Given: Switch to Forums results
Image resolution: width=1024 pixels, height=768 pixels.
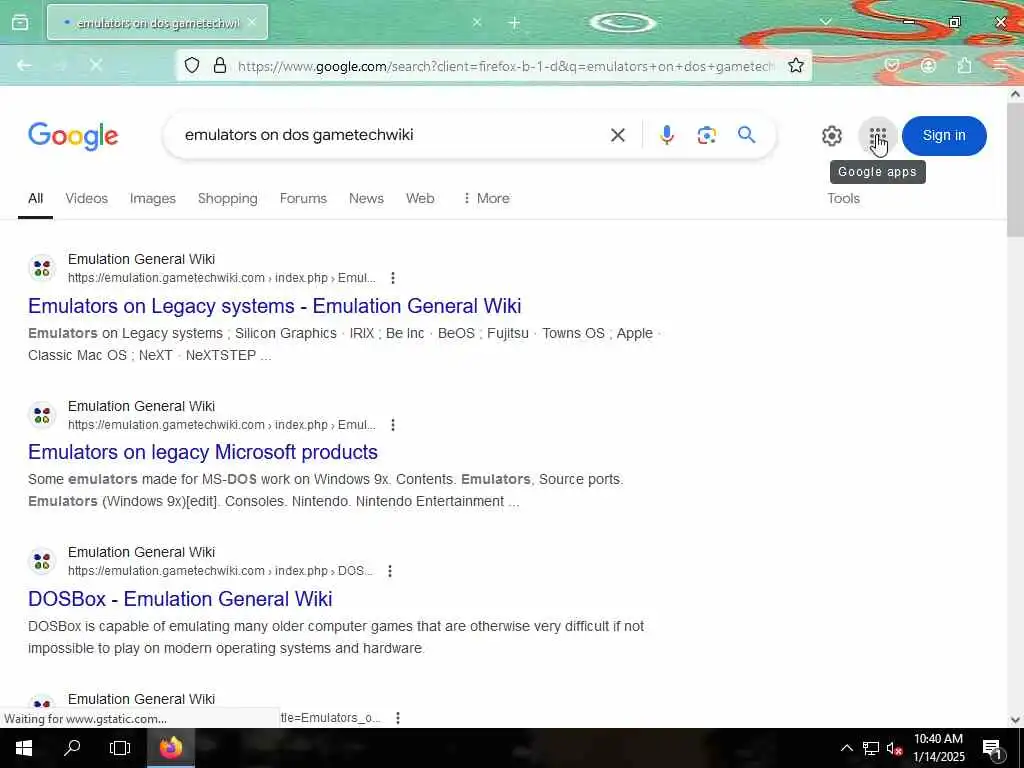Looking at the screenshot, I should pos(303,199).
